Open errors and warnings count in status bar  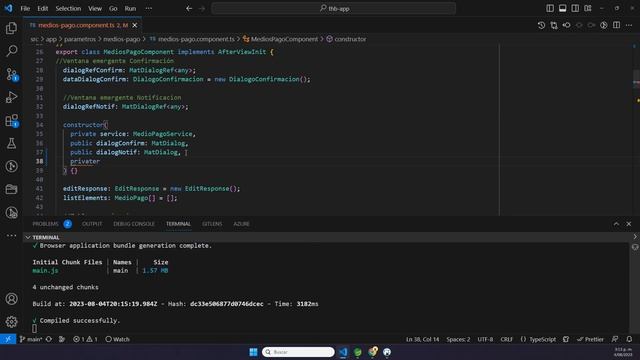(x=85, y=339)
